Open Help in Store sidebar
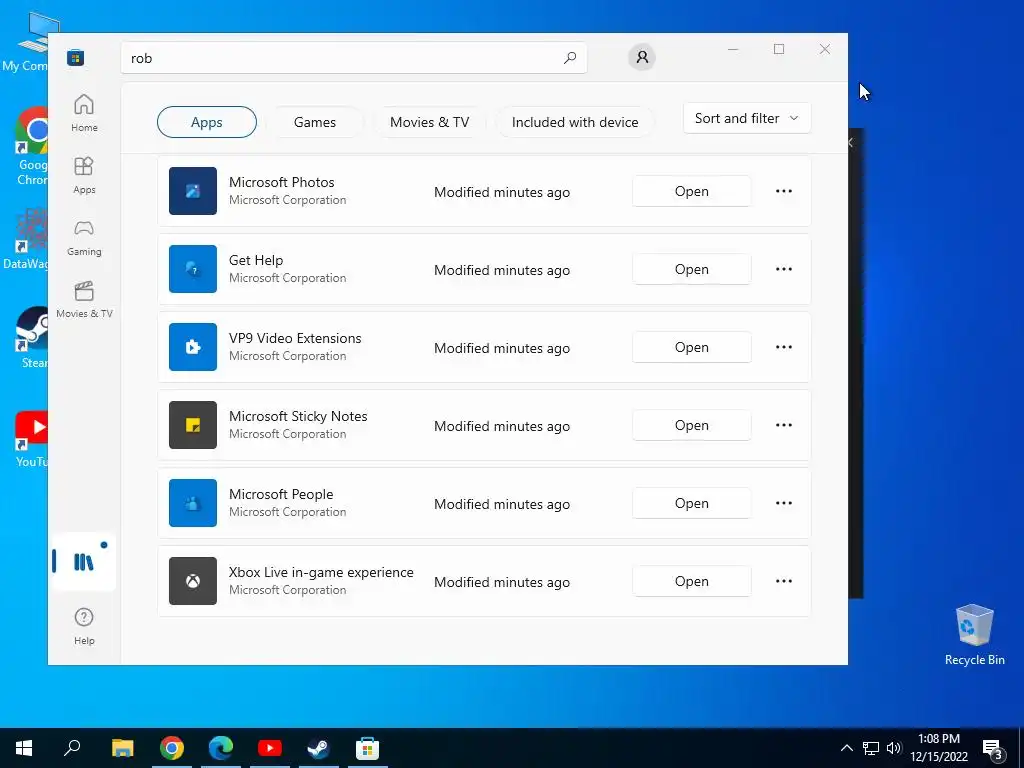 tap(84, 626)
